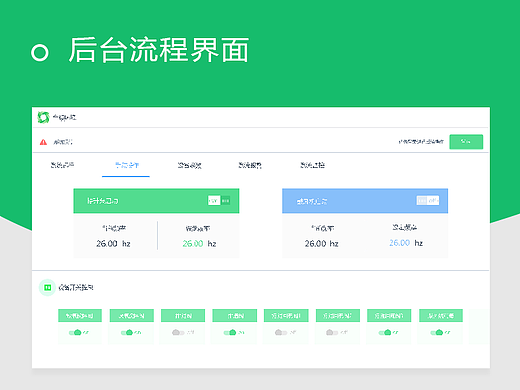Viewport: 520px width, 390px height.
Task: Click the black 26.00 hz value in the blue card
Action: pyautogui.click(x=321, y=244)
